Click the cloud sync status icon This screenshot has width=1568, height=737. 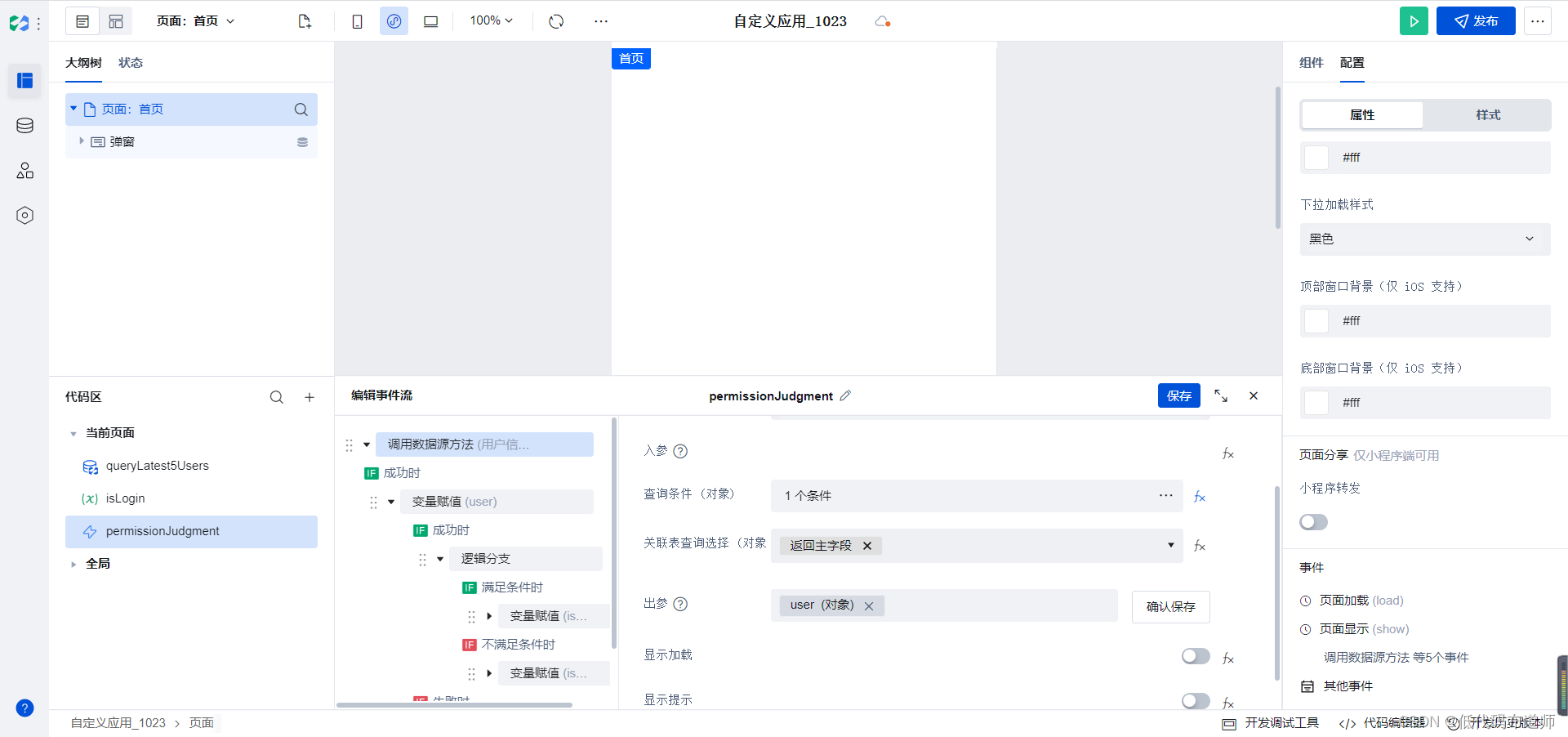882,21
